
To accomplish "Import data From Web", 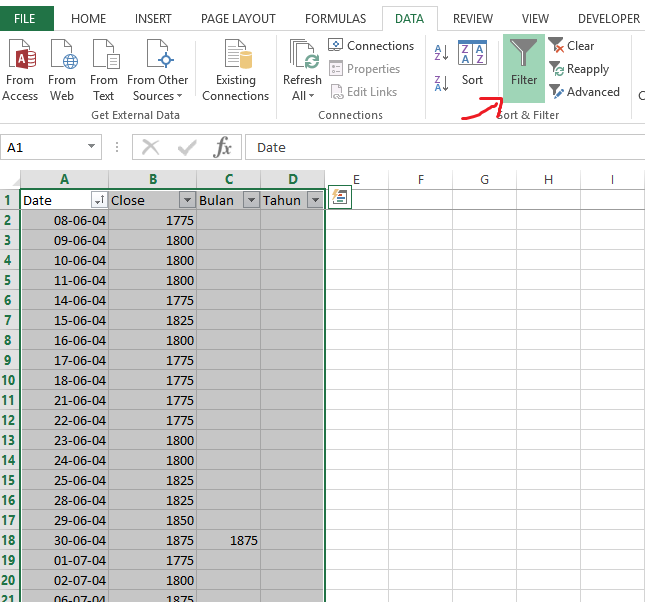I will 62,68.
